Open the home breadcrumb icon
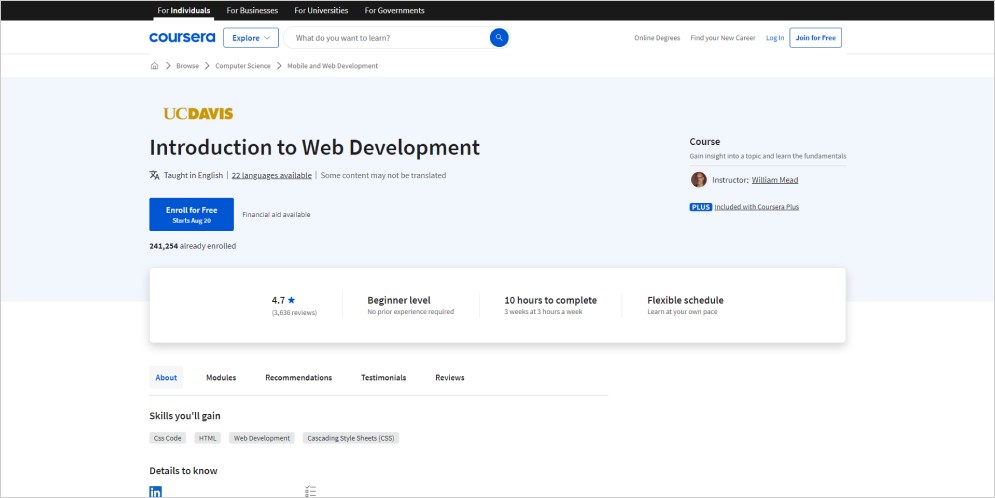Screen dimensions: 995x498 154,66
